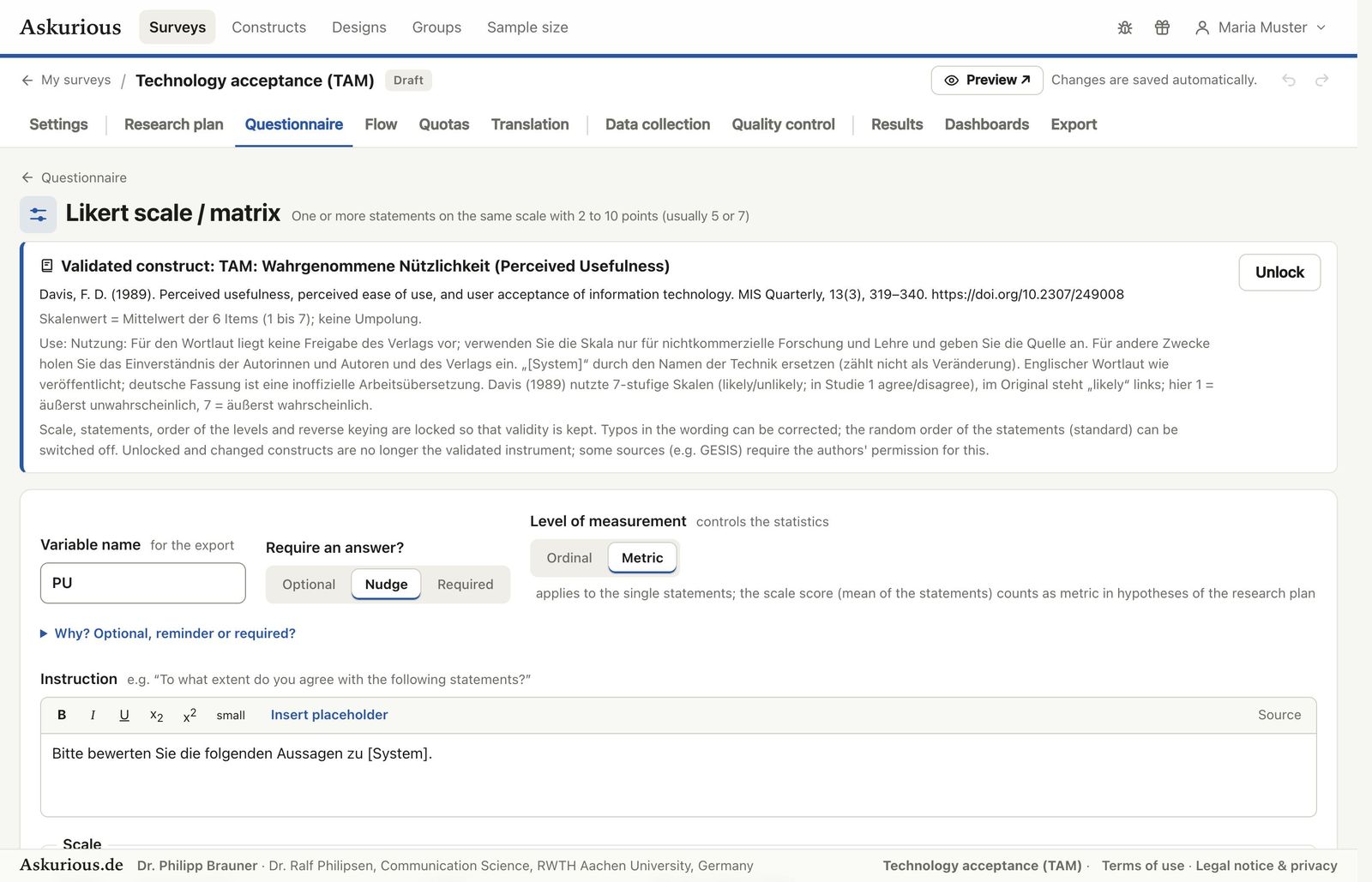Switch to the Dashboards tab
The width and height of the screenshot is (1372, 882).
[987, 124]
